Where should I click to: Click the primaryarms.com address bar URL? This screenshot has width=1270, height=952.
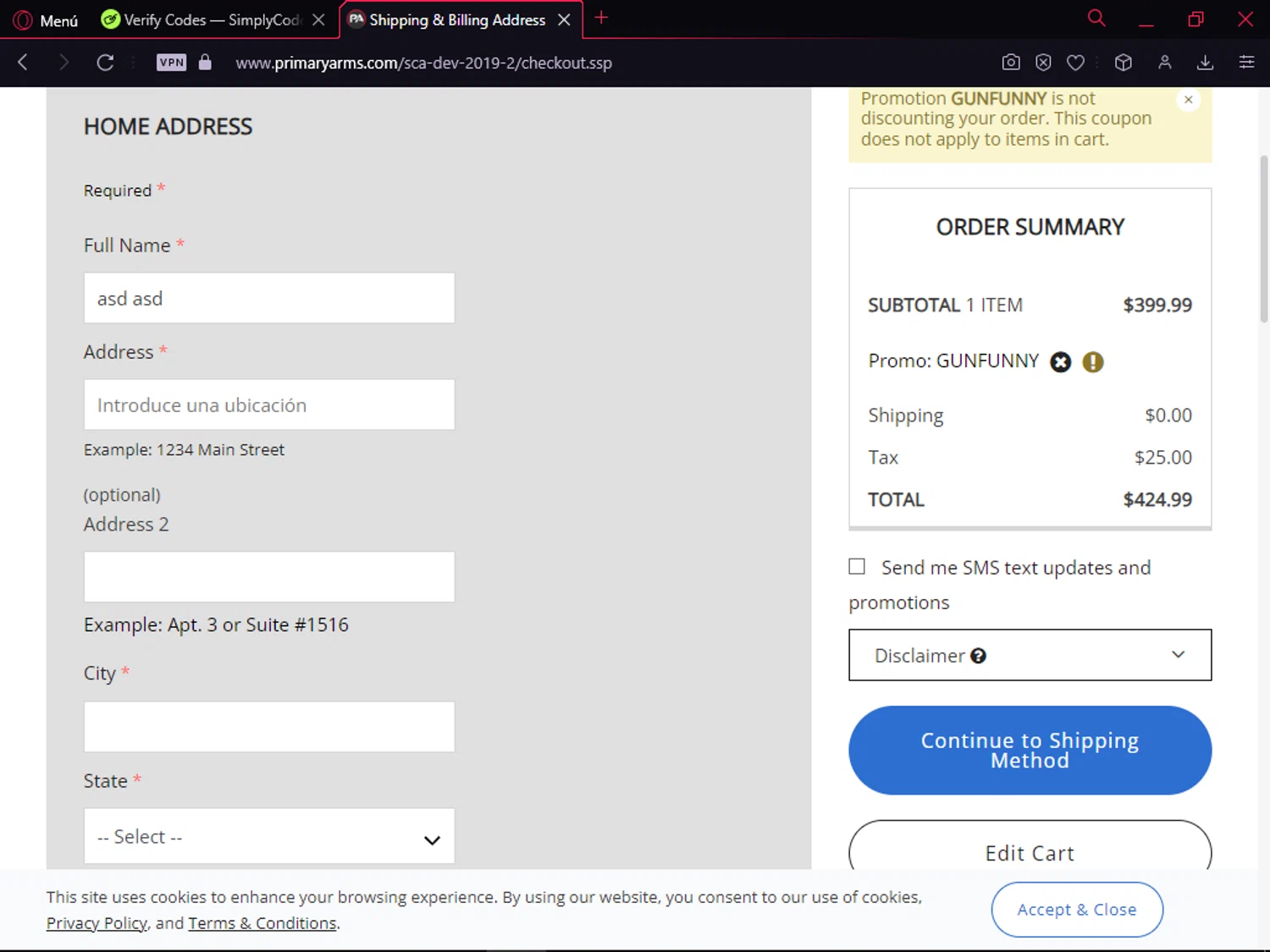[x=423, y=63]
